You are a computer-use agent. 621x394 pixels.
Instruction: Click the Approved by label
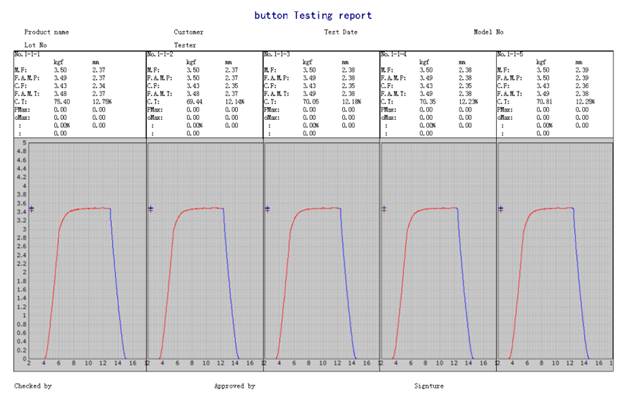click(235, 386)
